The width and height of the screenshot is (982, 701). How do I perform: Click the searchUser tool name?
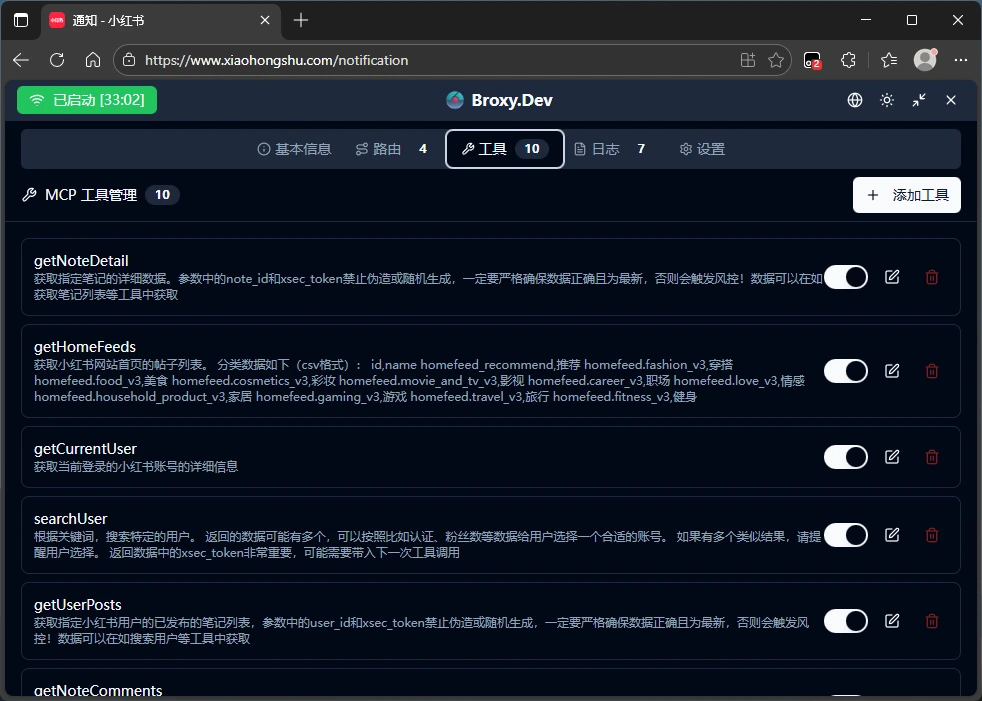(x=70, y=519)
